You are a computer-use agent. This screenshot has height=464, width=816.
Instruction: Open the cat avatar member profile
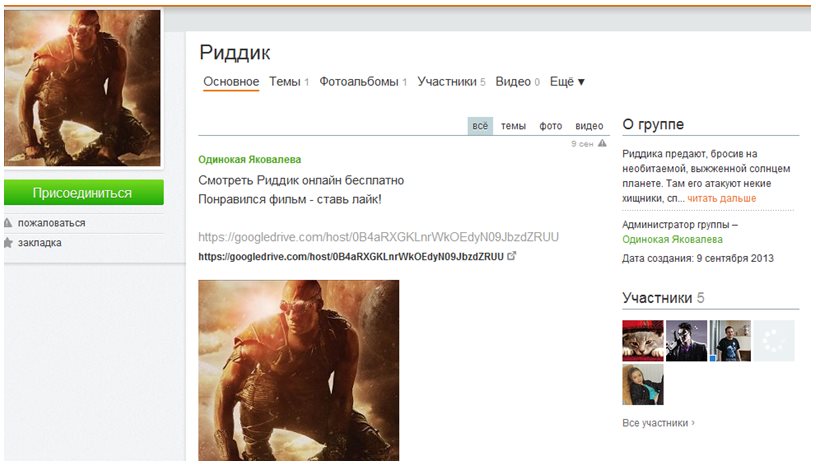pyautogui.click(x=643, y=341)
